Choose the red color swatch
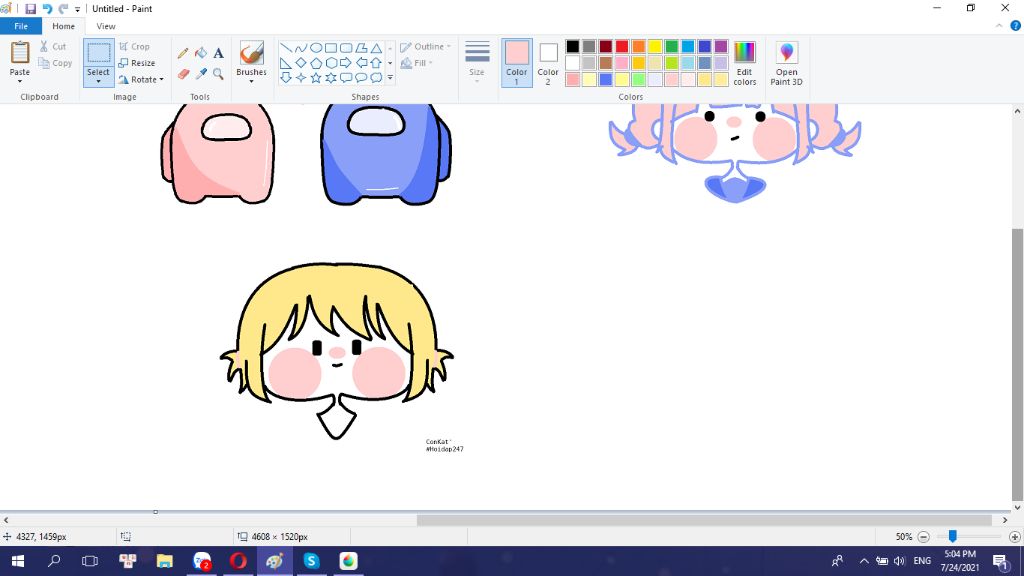 (x=622, y=46)
